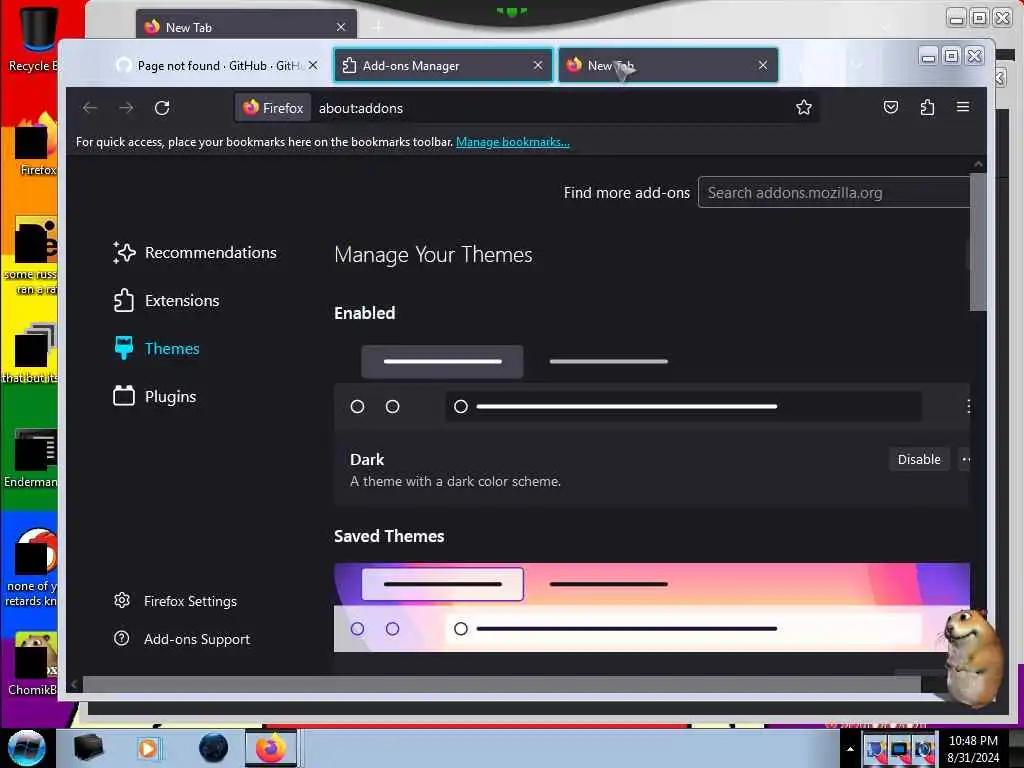Open Plugins in the add-ons sidebar
This screenshot has width=1024, height=768.
[x=155, y=396]
